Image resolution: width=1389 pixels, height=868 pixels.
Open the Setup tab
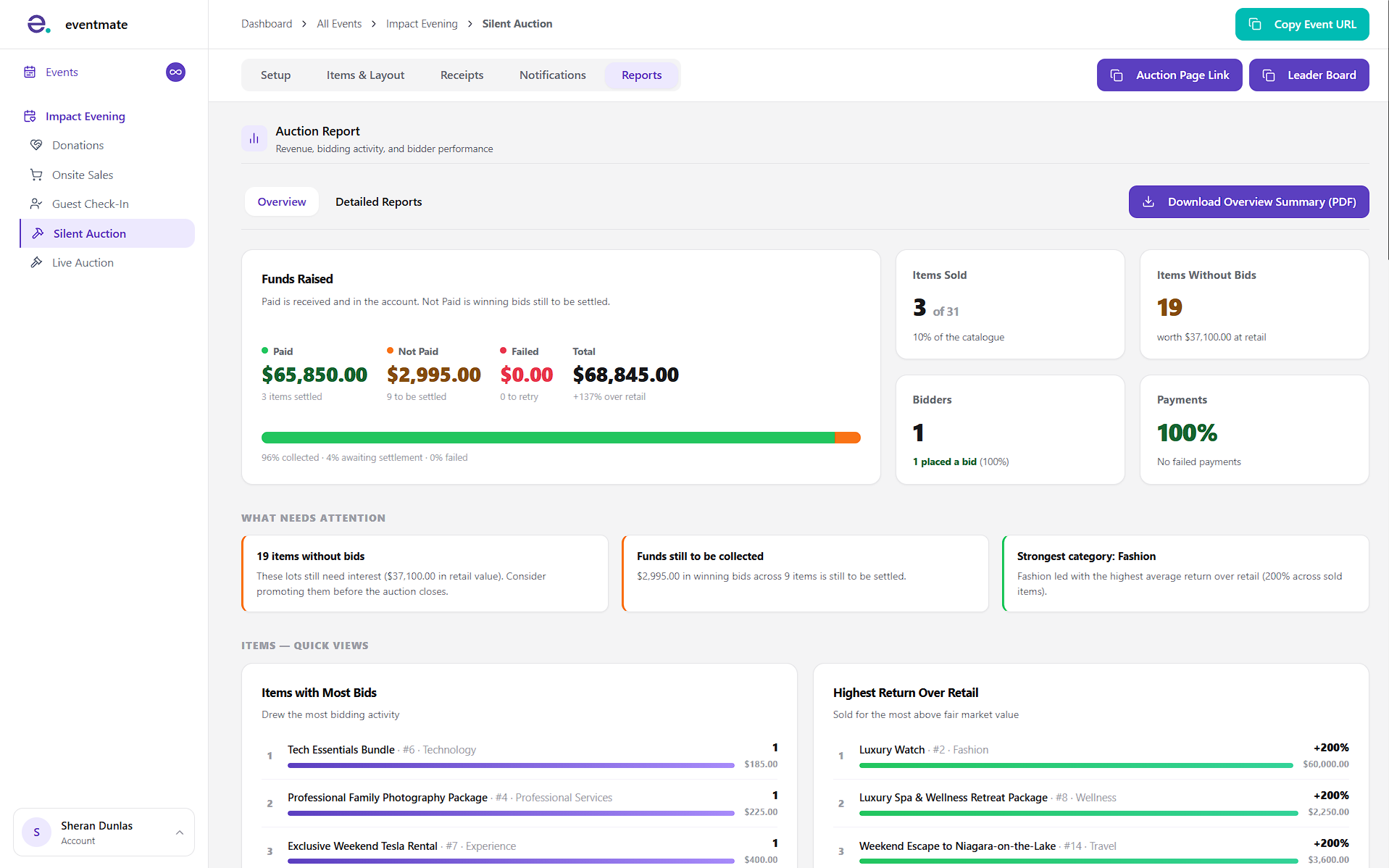click(275, 75)
